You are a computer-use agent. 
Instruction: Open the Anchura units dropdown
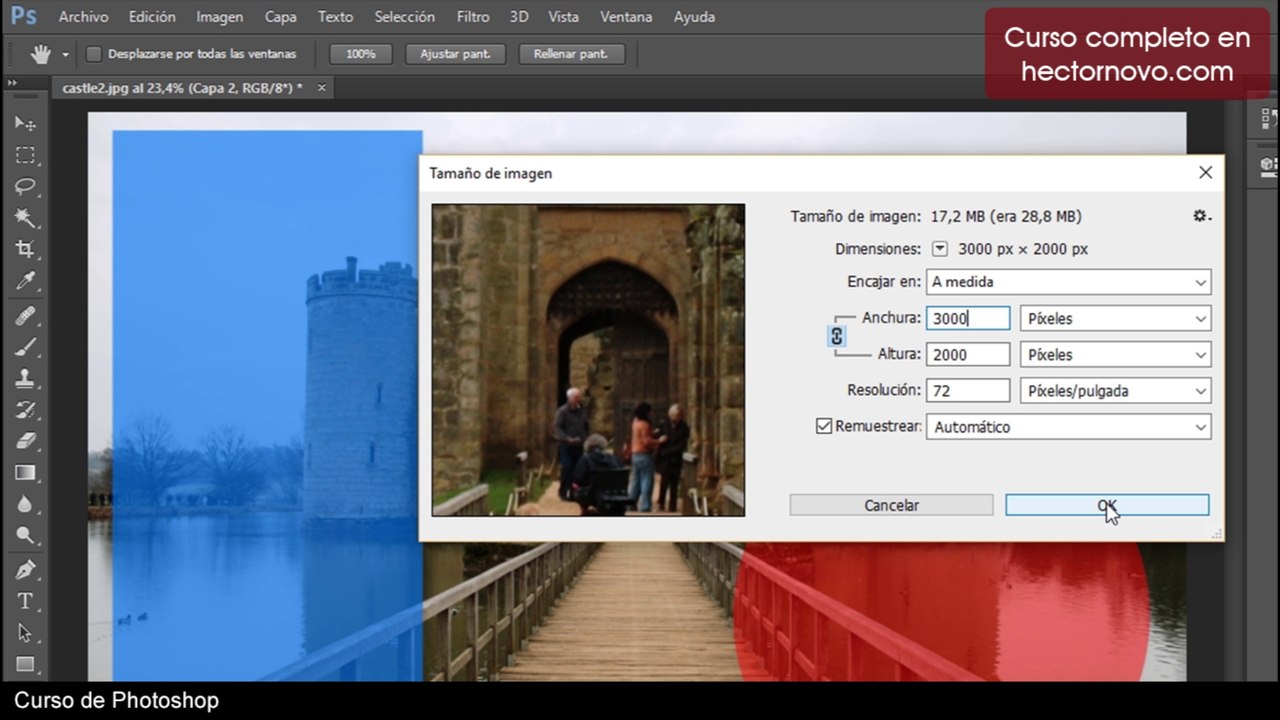pos(1115,319)
